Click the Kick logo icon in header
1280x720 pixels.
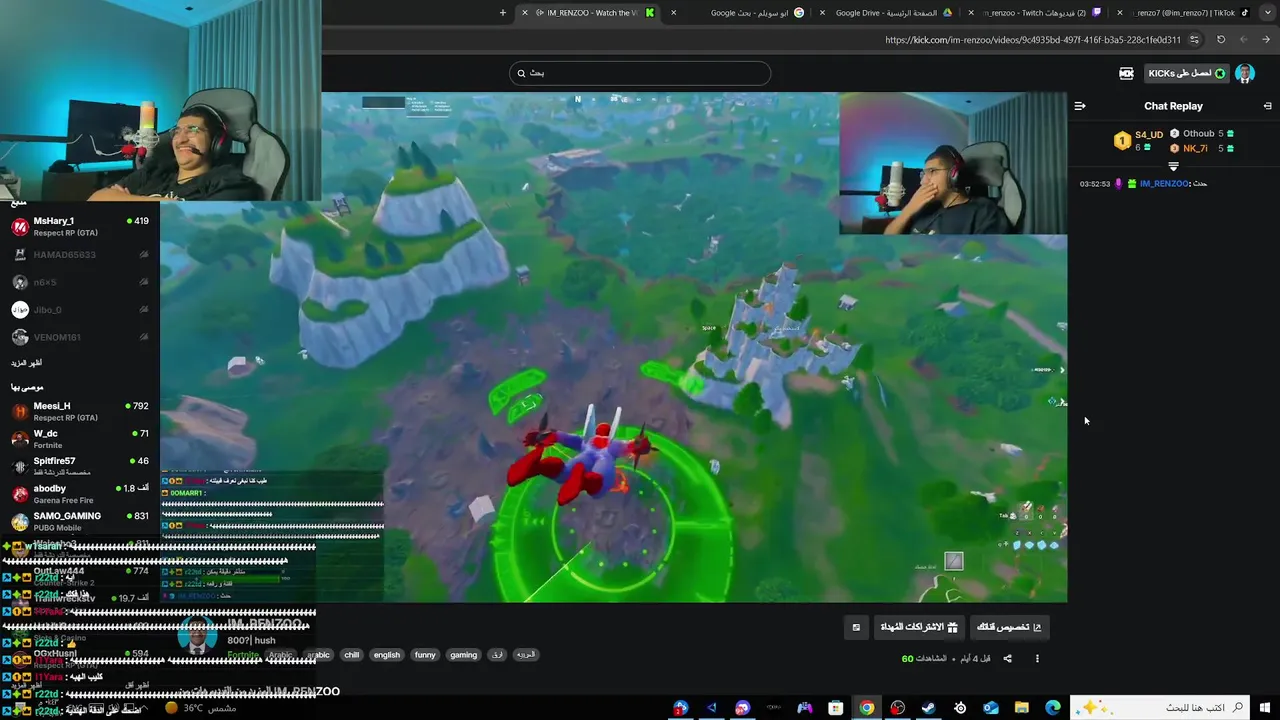[x=1126, y=74]
